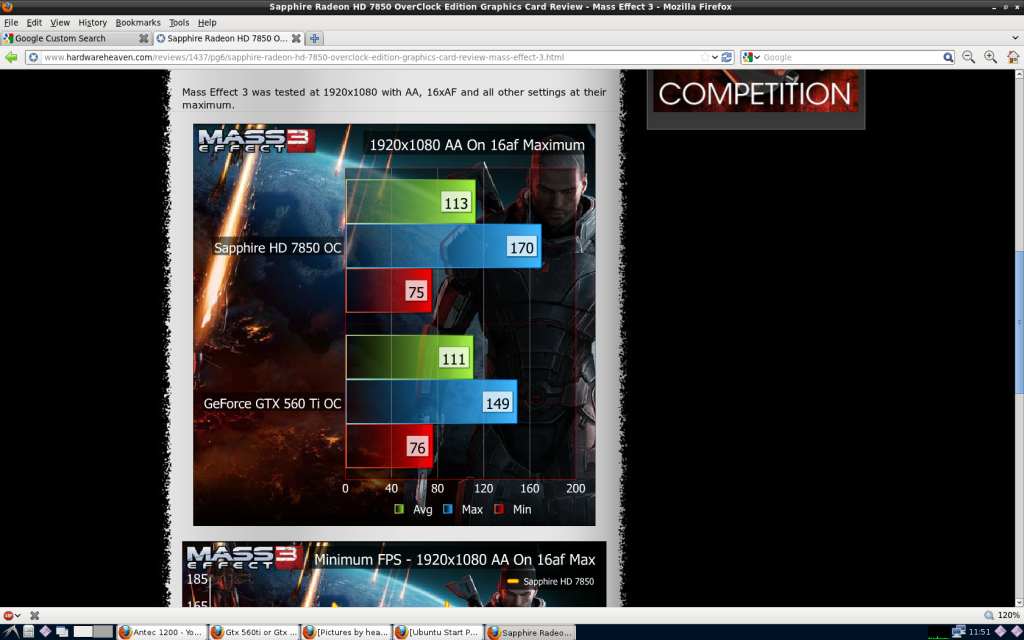Click in the Google search input box

[x=851, y=57]
